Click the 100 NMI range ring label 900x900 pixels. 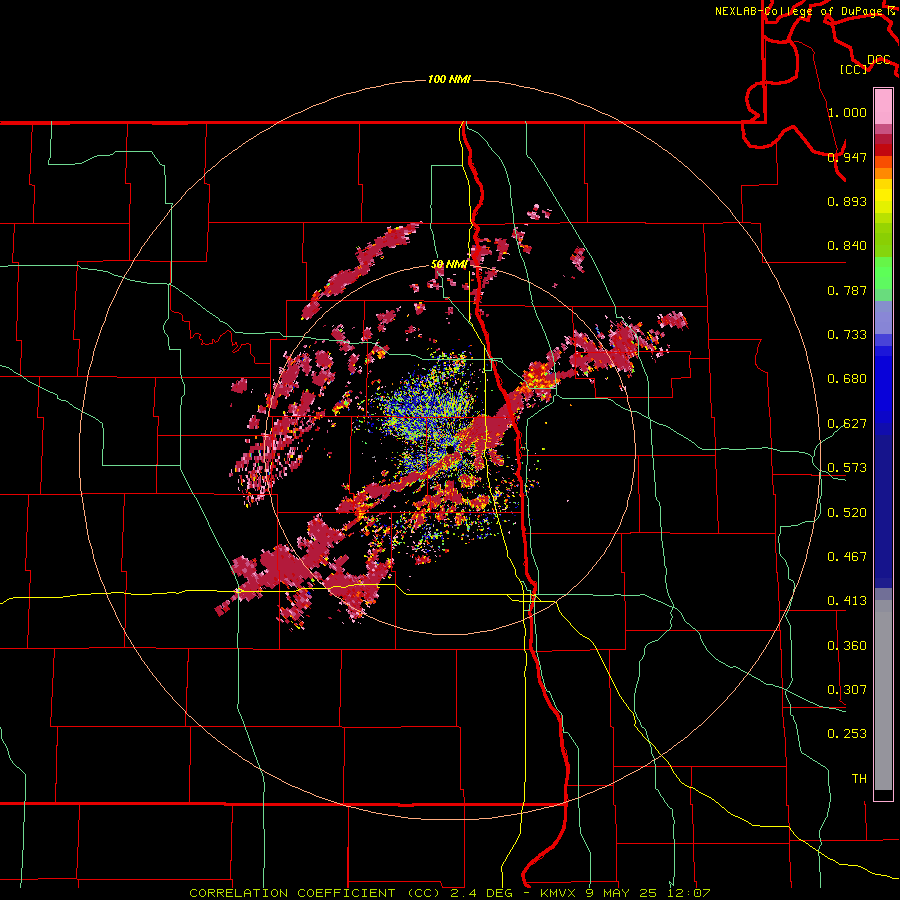point(449,79)
